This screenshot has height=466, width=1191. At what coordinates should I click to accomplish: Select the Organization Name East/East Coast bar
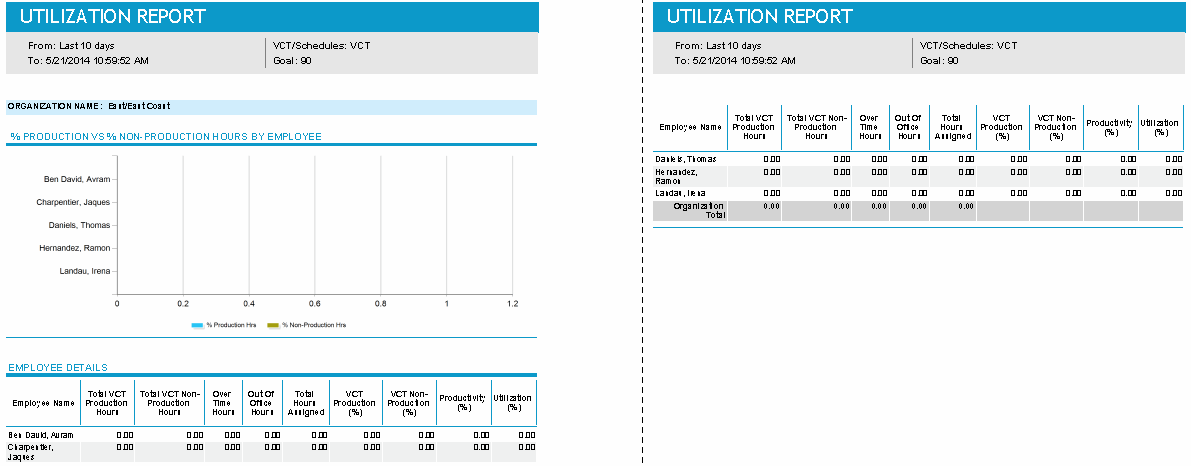(271, 106)
